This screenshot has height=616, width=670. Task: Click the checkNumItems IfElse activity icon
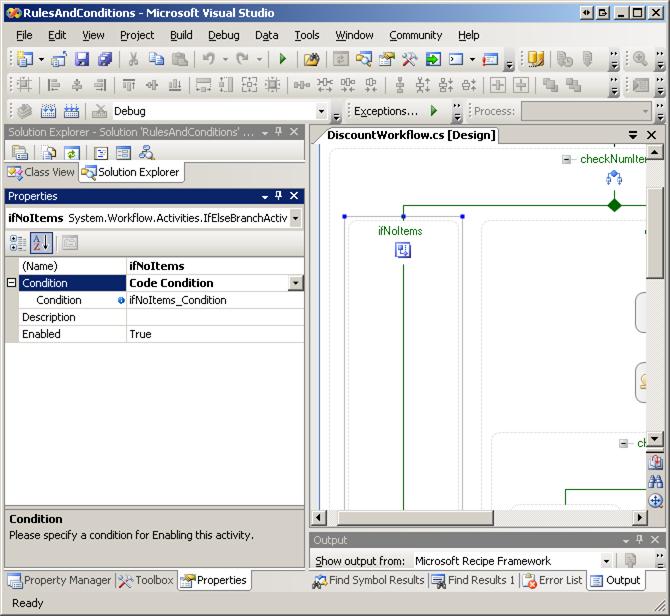pos(614,178)
